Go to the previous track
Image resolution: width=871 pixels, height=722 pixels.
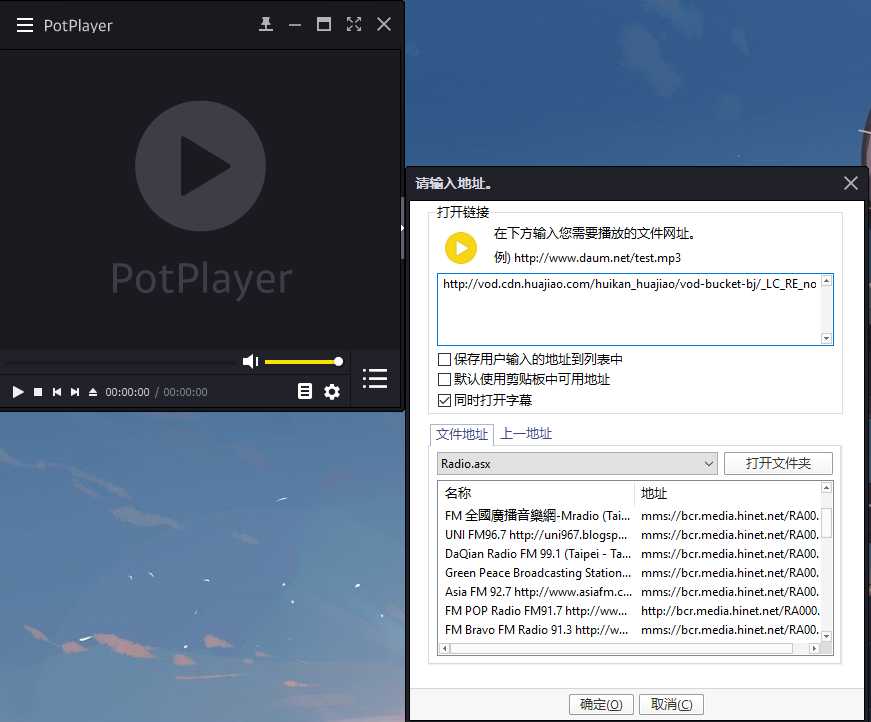point(57,392)
